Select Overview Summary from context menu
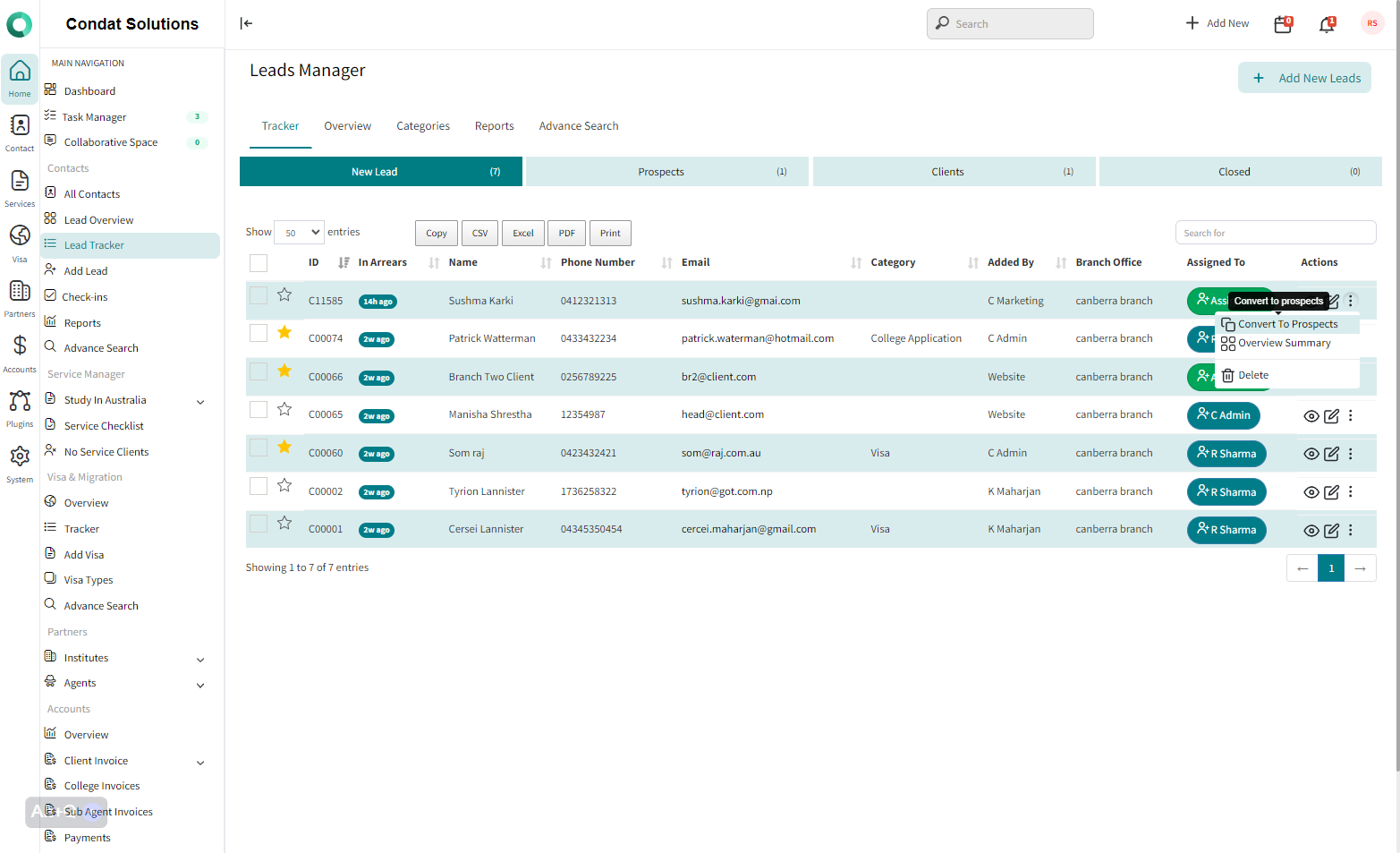 coord(1284,343)
